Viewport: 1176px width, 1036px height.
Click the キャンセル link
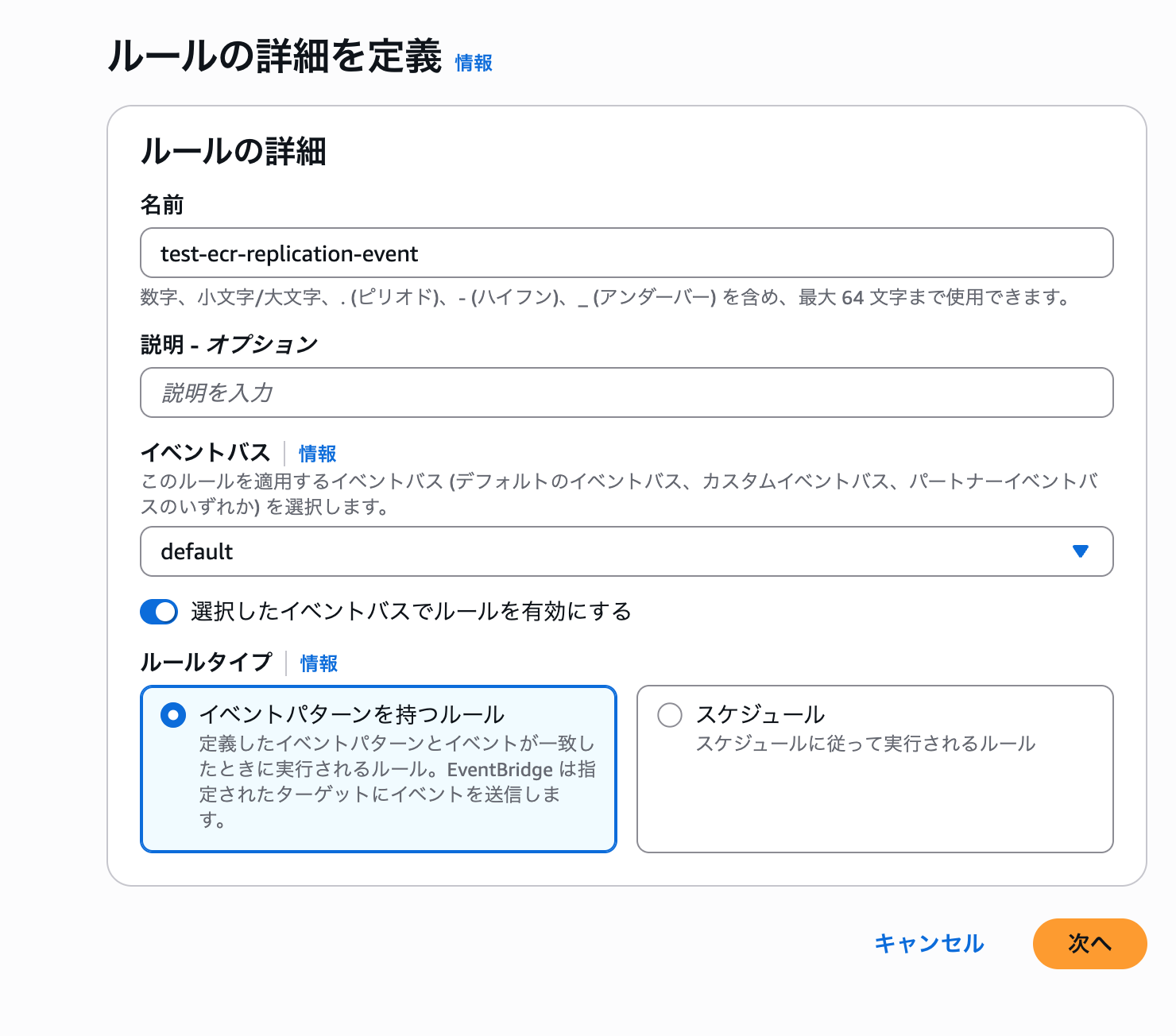[x=929, y=944]
